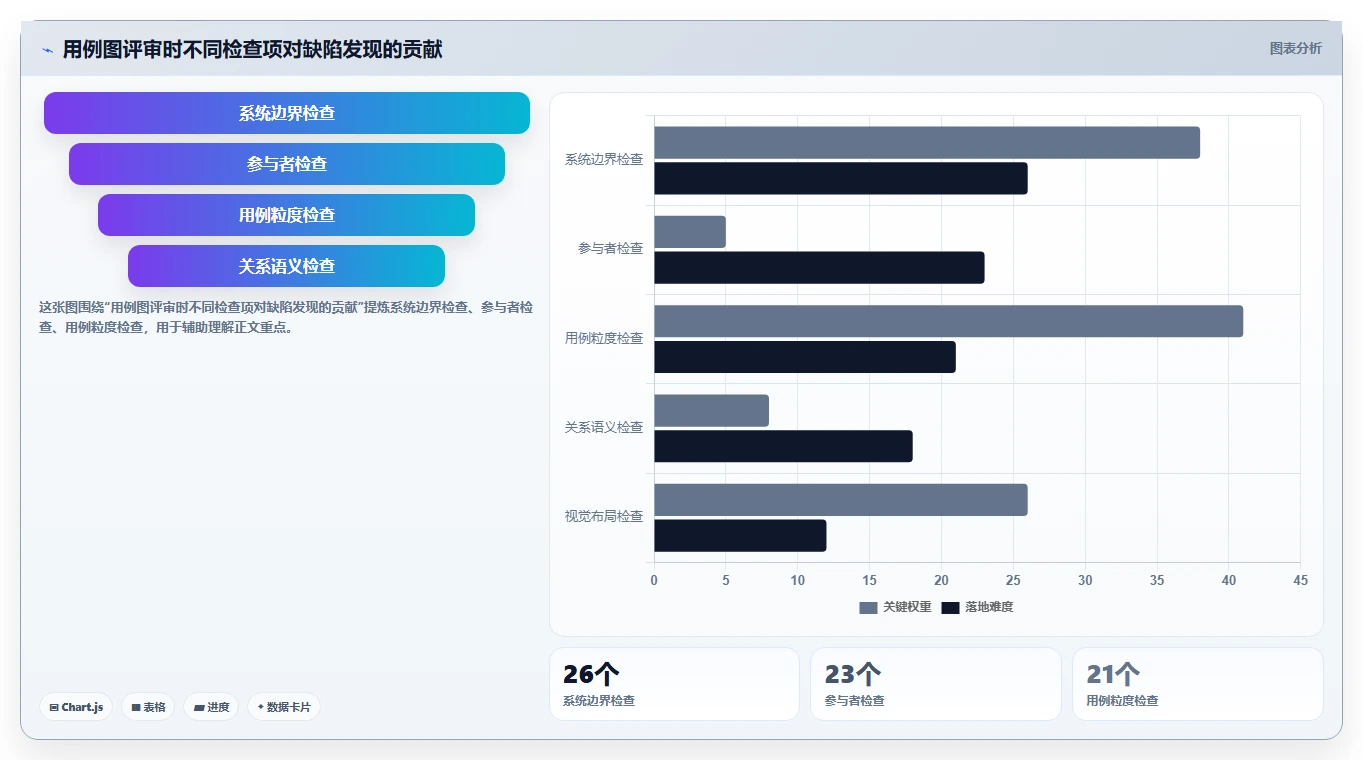
Task: Click the x-axis value 45
Action: click(1300, 580)
